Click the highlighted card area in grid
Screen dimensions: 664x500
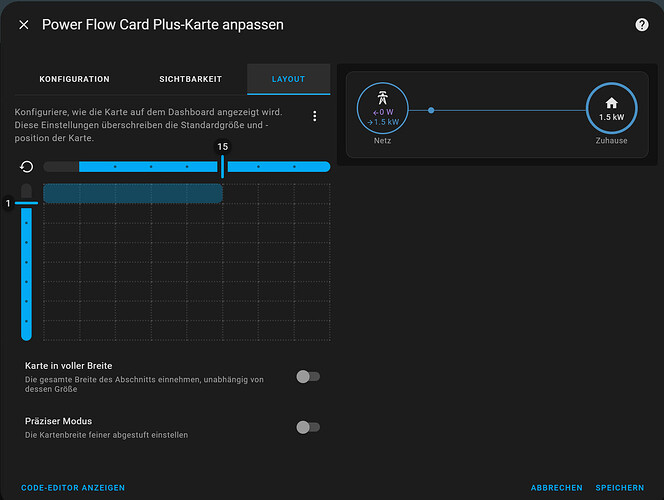click(x=132, y=193)
